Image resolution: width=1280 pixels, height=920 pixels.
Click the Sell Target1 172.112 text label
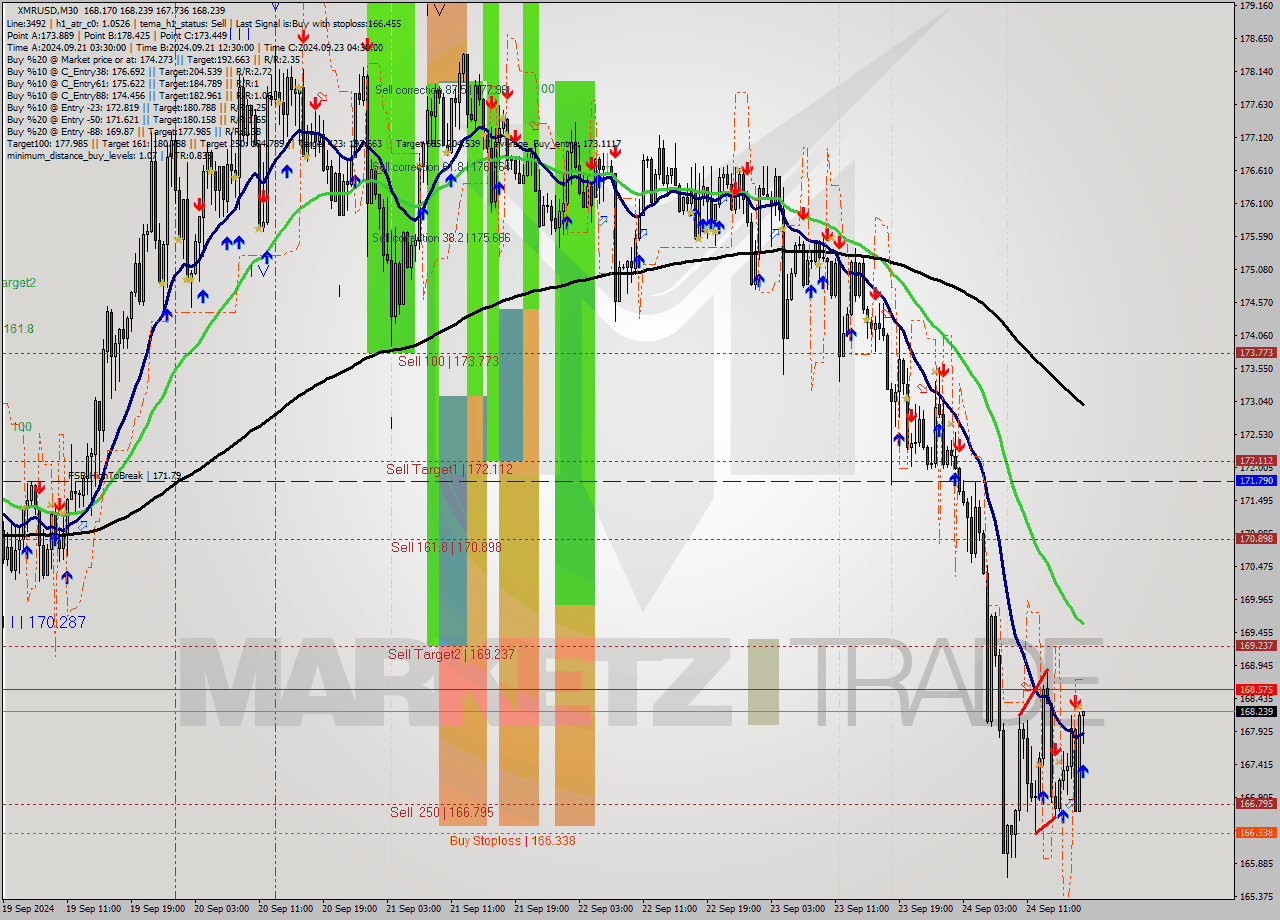437,468
